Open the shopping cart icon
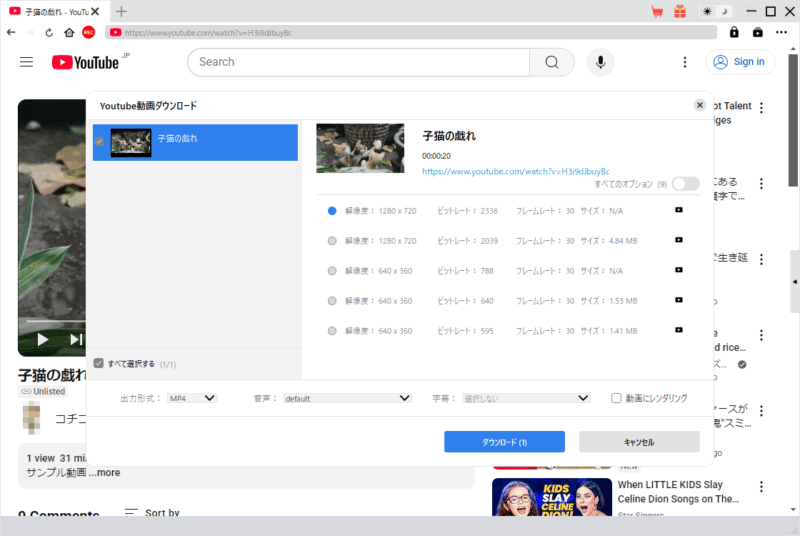 click(657, 12)
